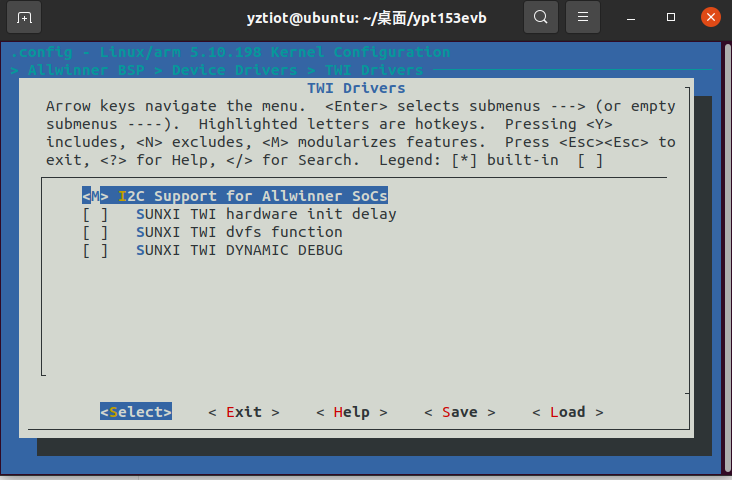Image resolution: width=732 pixels, height=480 pixels.
Task: Enable SUNXI TWI hardware init delay
Action: [95, 214]
